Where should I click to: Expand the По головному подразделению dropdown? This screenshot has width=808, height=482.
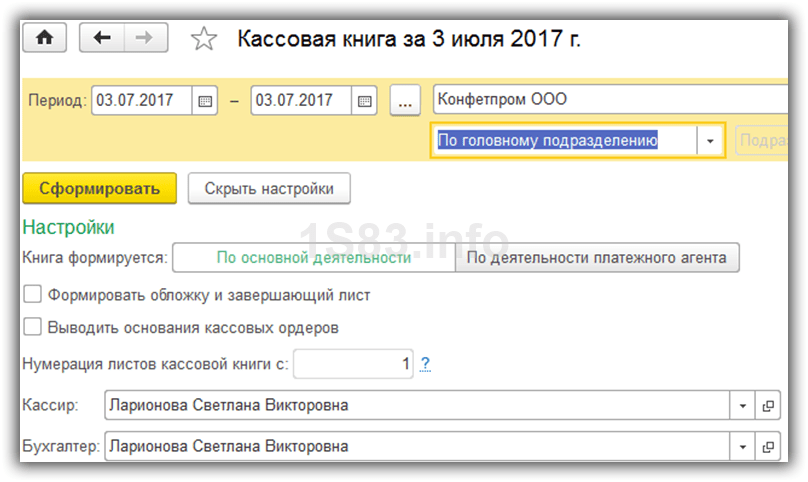[x=710, y=140]
